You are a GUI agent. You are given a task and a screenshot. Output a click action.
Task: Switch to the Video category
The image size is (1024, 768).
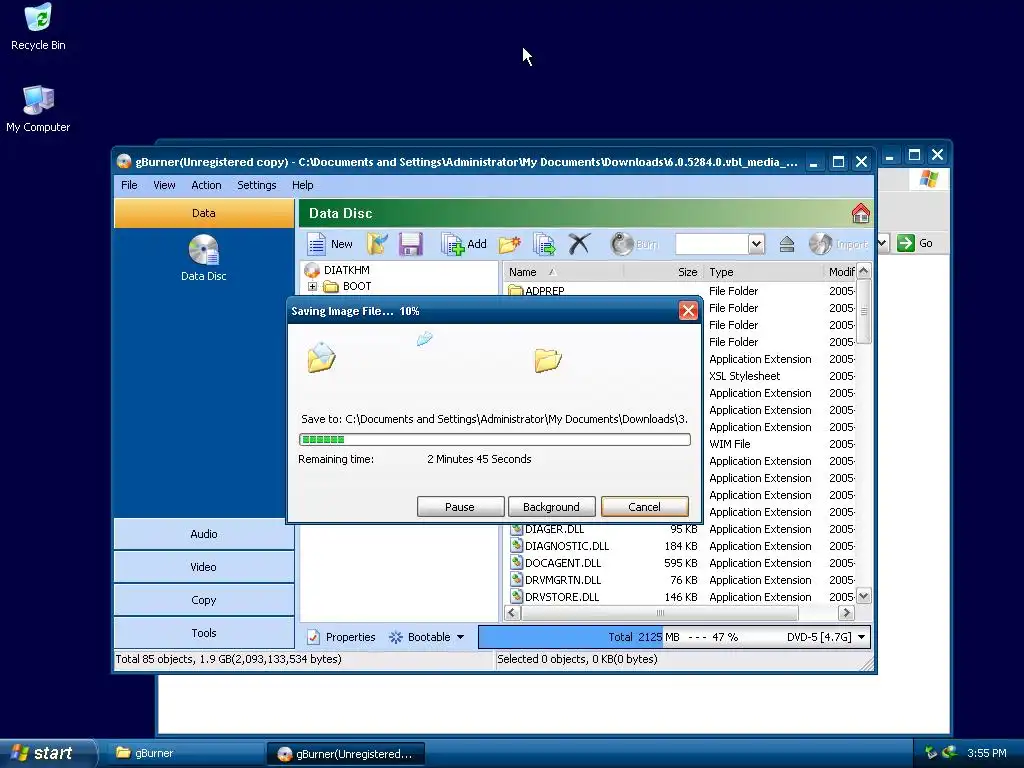pyautogui.click(x=204, y=567)
